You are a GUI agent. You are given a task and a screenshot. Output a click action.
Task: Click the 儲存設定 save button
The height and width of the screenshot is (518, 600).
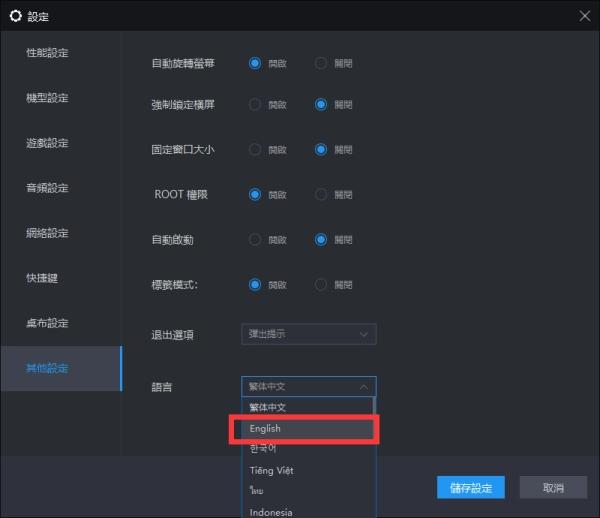point(470,488)
